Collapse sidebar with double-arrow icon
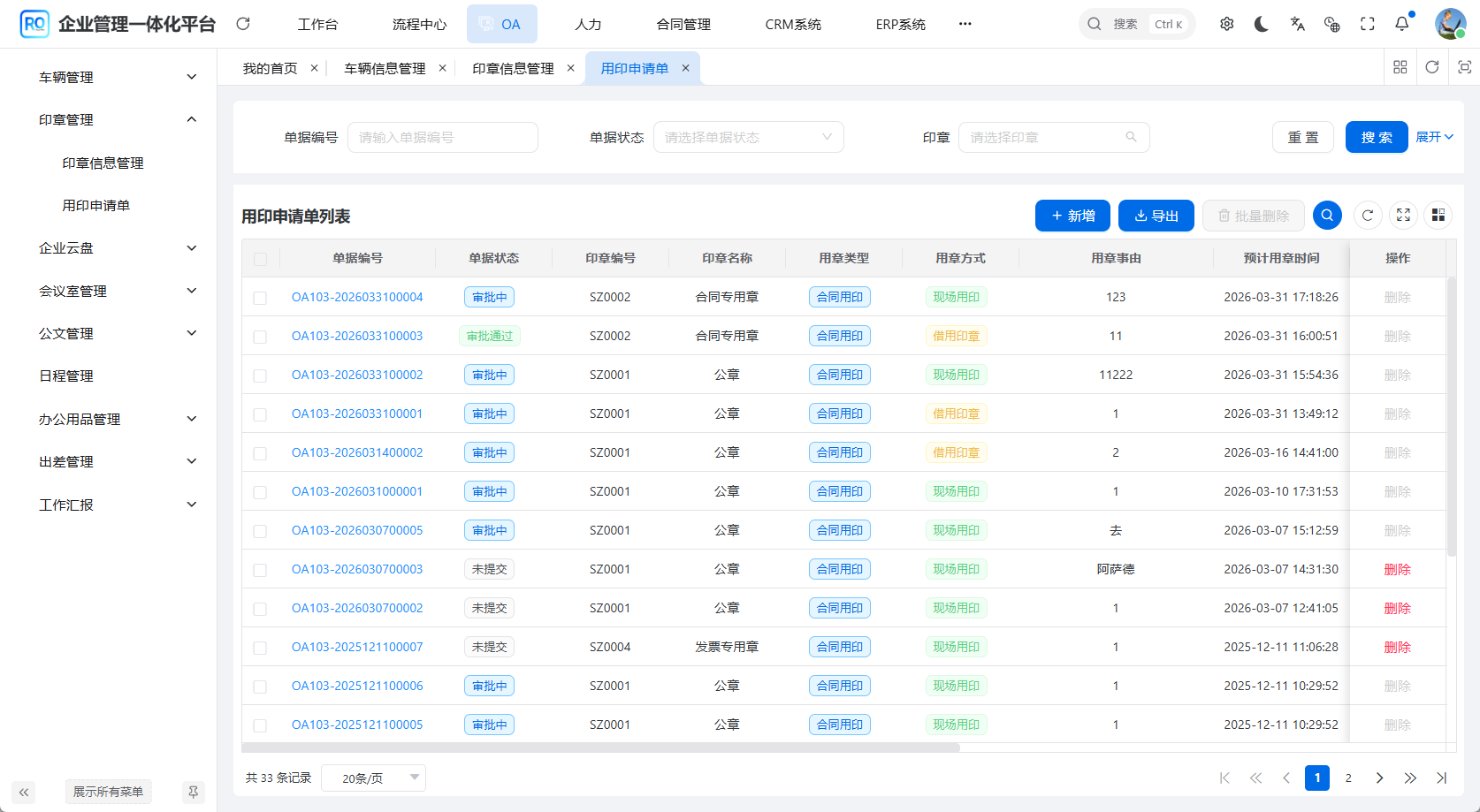Image resolution: width=1480 pixels, height=812 pixels. point(24,792)
